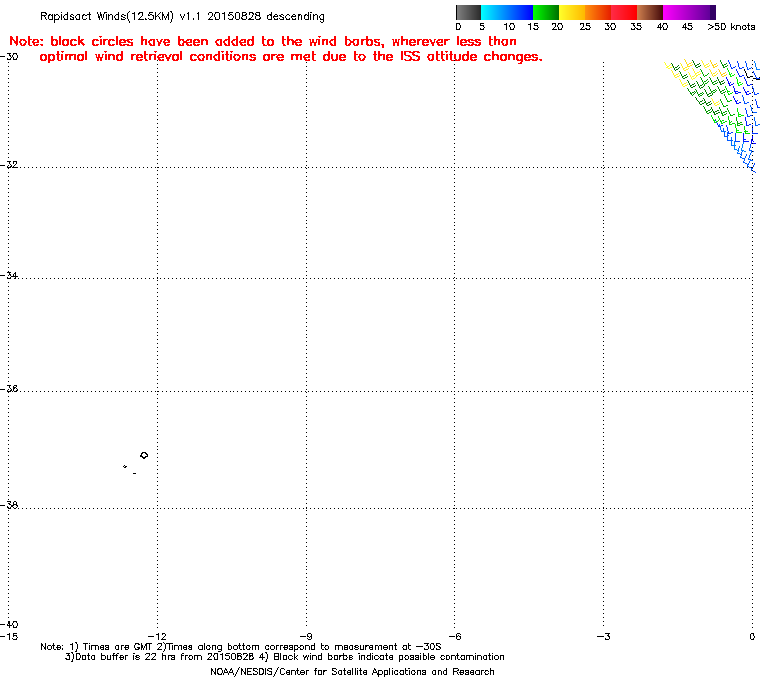Click the longitude label '-9'

click(306, 636)
